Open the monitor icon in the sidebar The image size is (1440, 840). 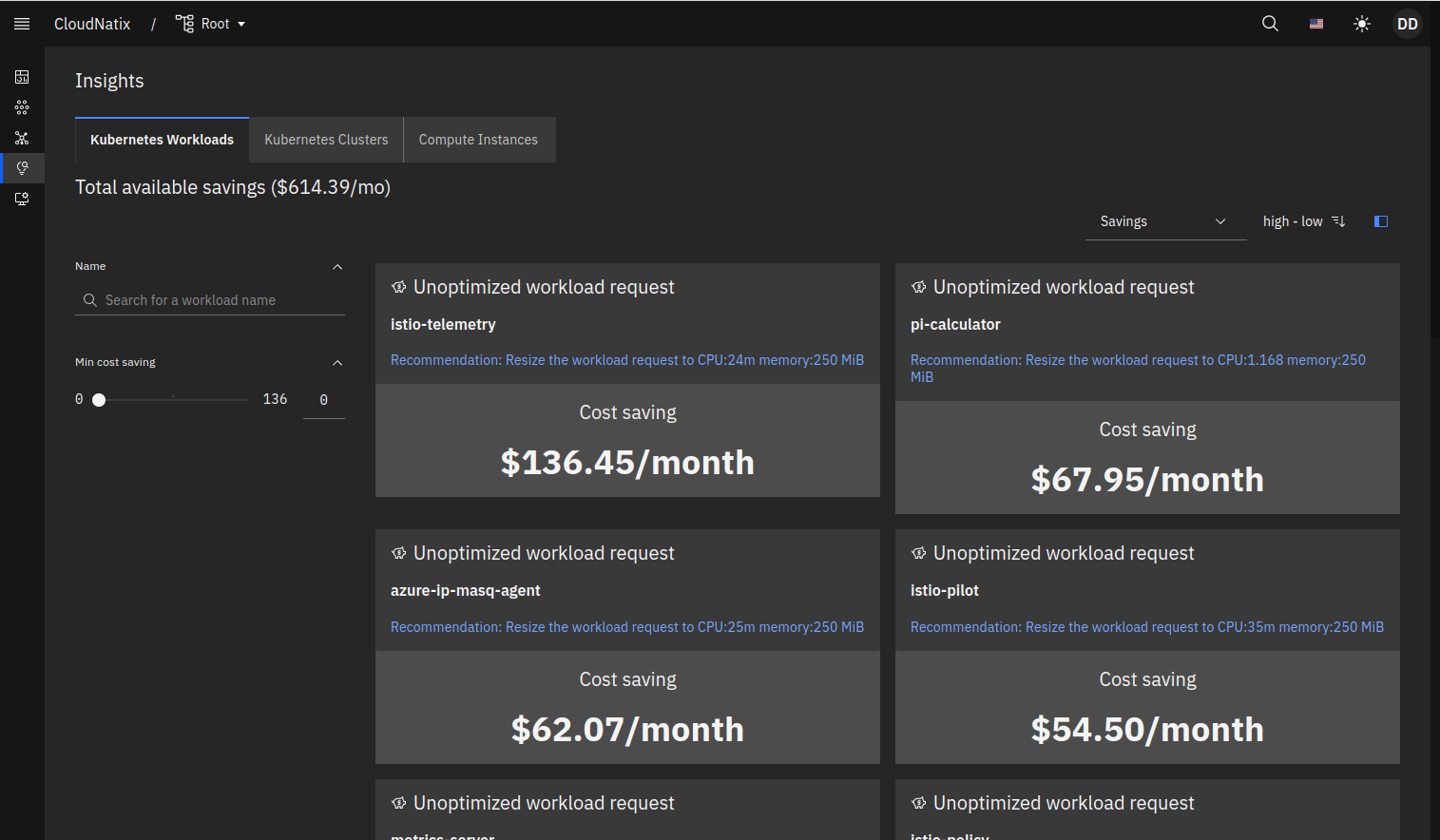pos(22,199)
